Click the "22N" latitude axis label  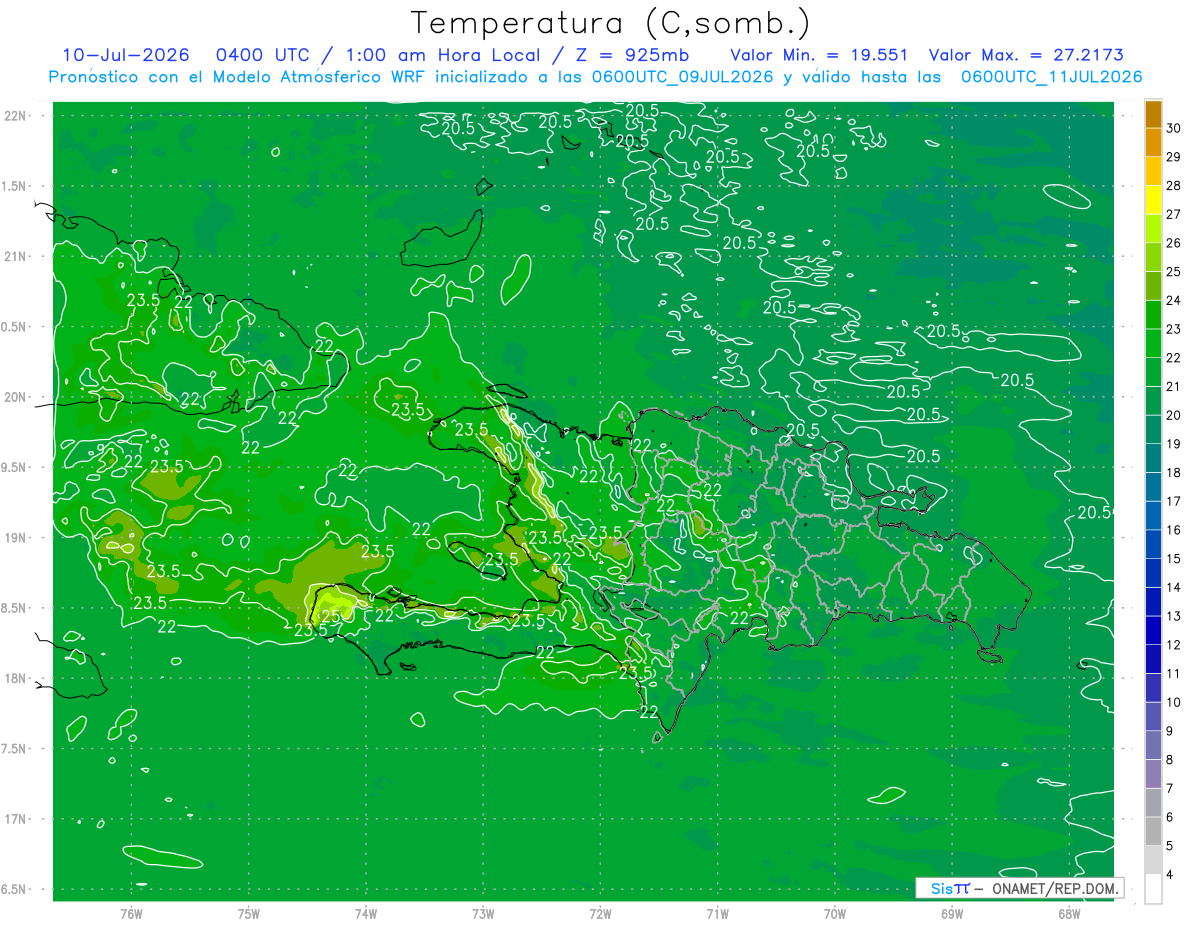[x=17, y=115]
